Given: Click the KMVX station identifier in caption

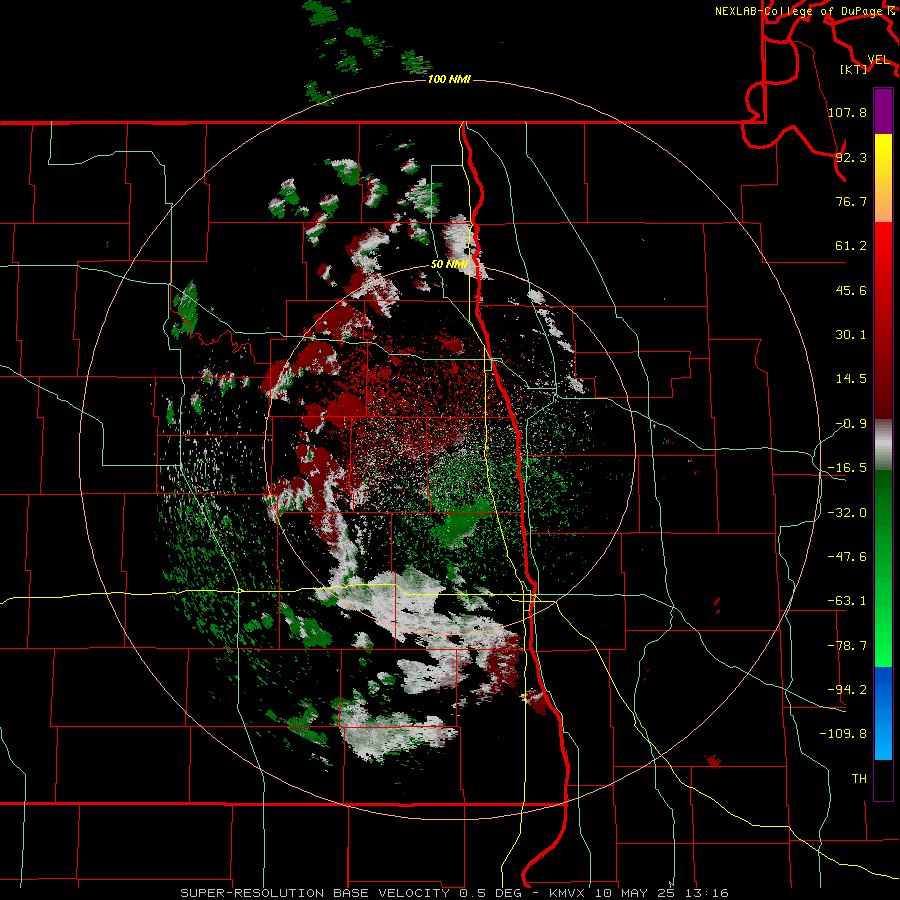Looking at the screenshot, I should point(568,893).
